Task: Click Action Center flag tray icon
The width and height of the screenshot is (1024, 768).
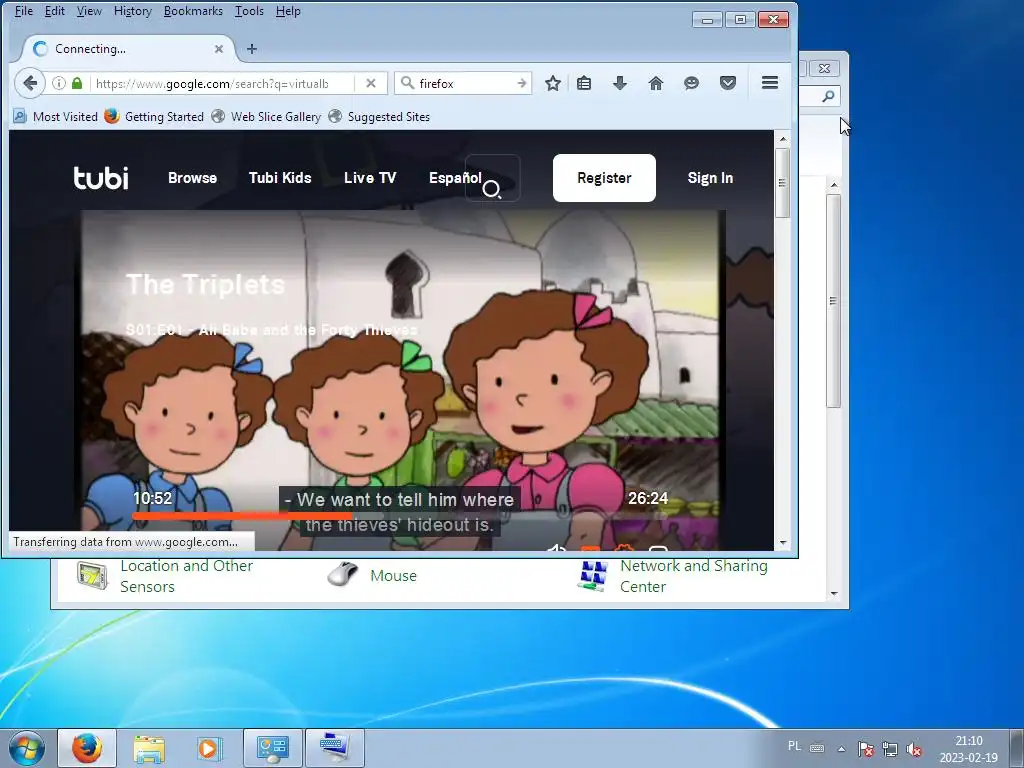Action: [866, 749]
